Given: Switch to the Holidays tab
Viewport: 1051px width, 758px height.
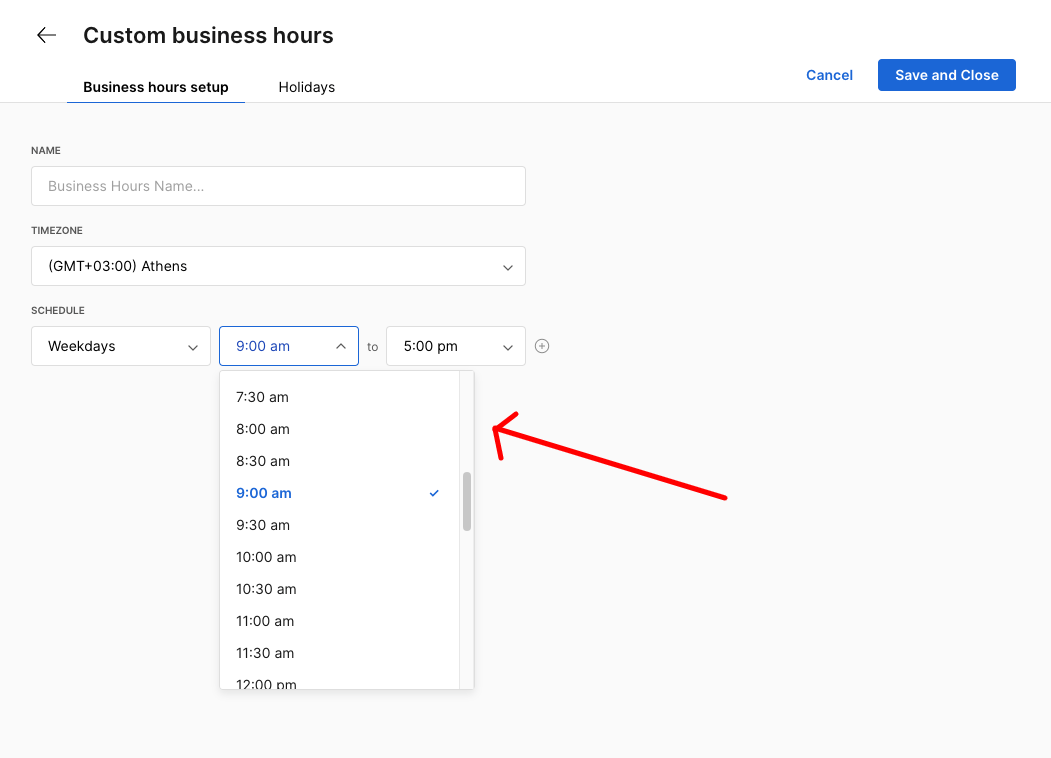Looking at the screenshot, I should [306, 87].
